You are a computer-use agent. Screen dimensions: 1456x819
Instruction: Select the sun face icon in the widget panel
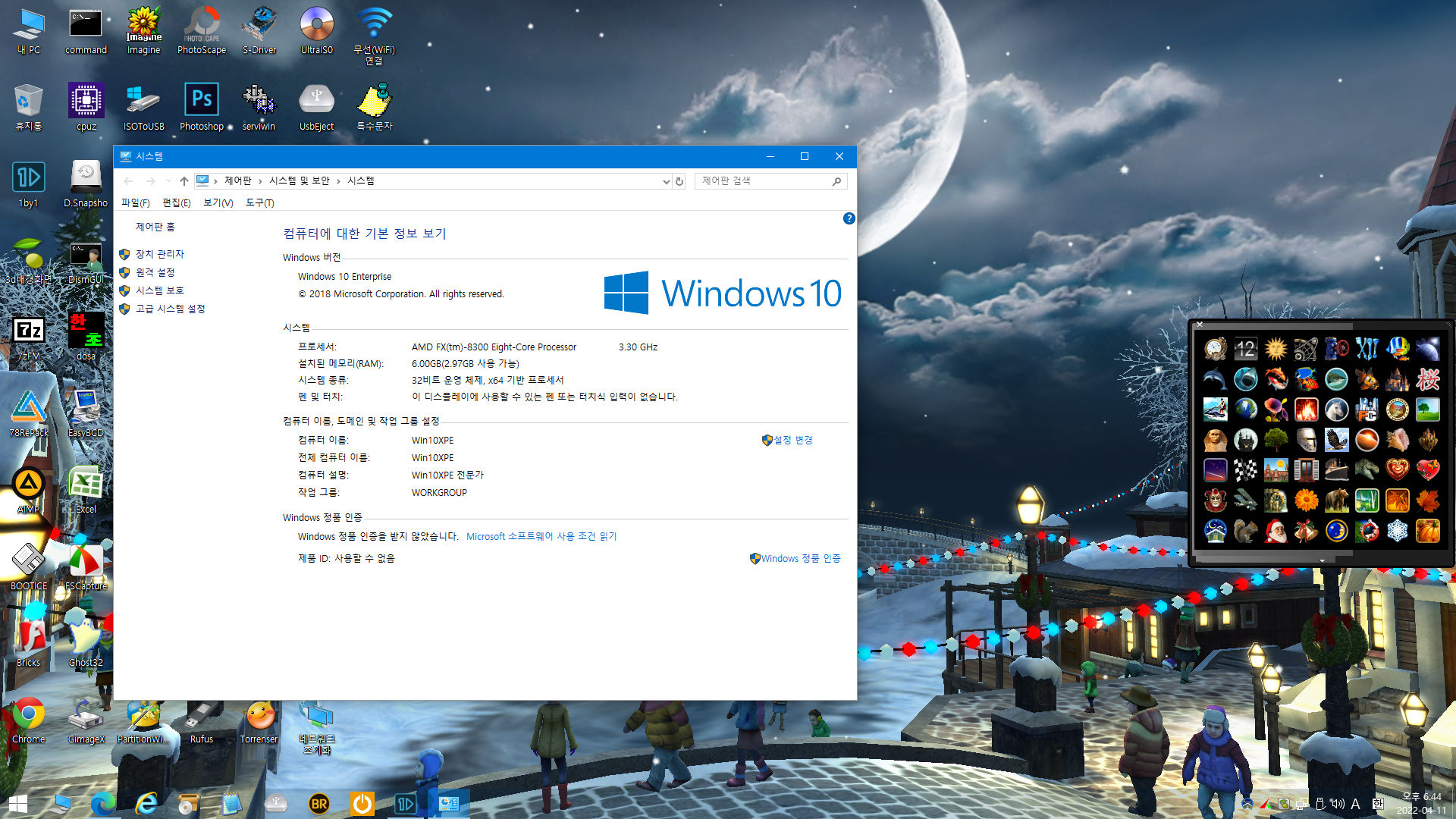(x=1276, y=349)
